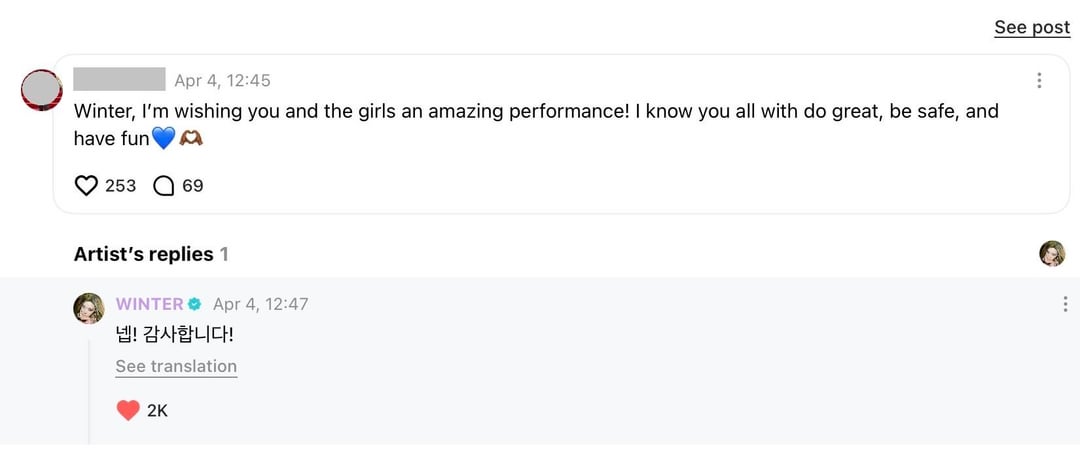
Task: Like the fan post with heart outline
Action: (87, 185)
